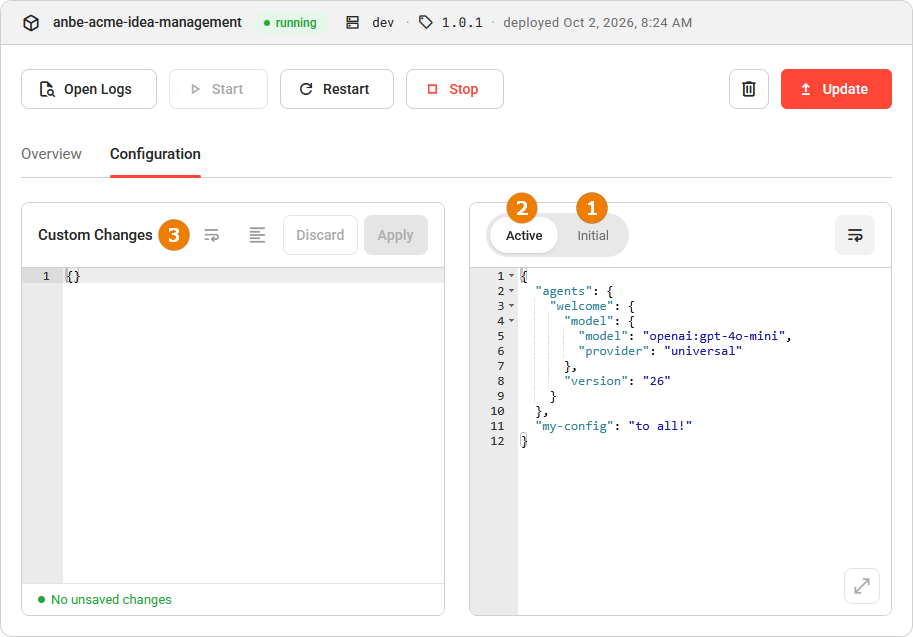Click the anbe-acme-idea-management deployment name
The image size is (913, 637).
point(147,22)
